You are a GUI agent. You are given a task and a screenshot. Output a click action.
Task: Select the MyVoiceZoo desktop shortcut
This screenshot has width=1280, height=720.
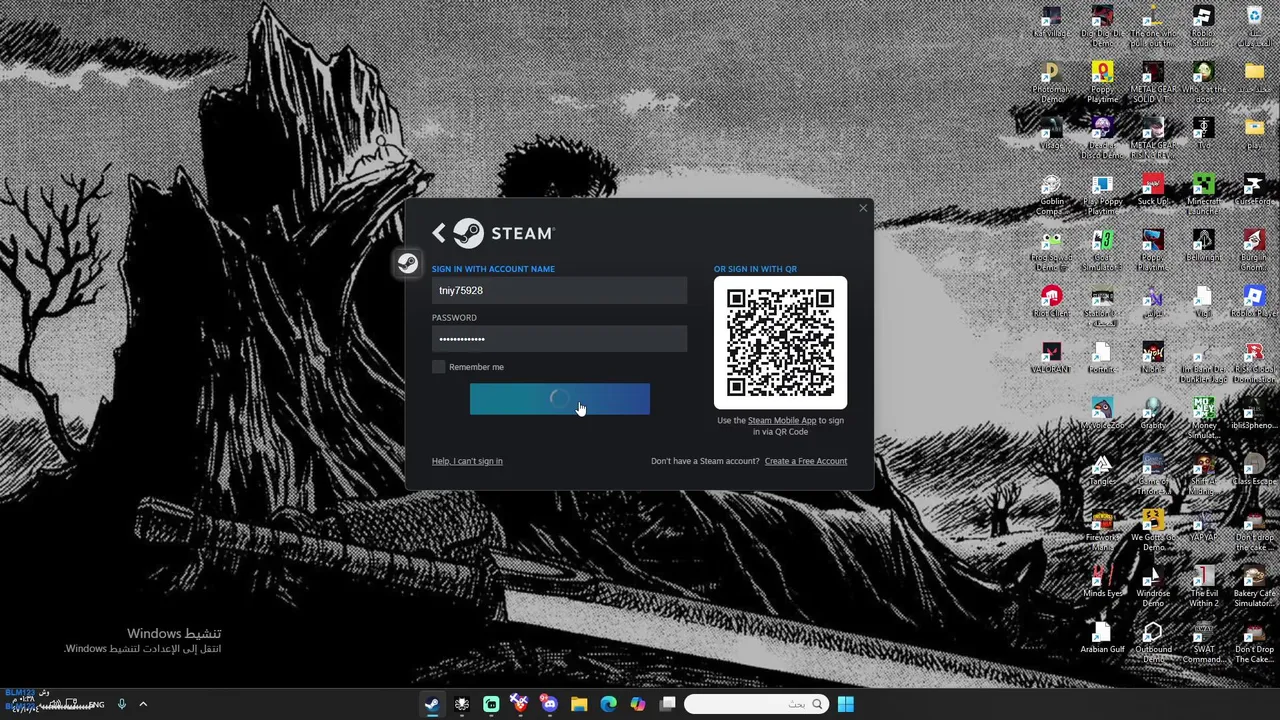click(1102, 414)
